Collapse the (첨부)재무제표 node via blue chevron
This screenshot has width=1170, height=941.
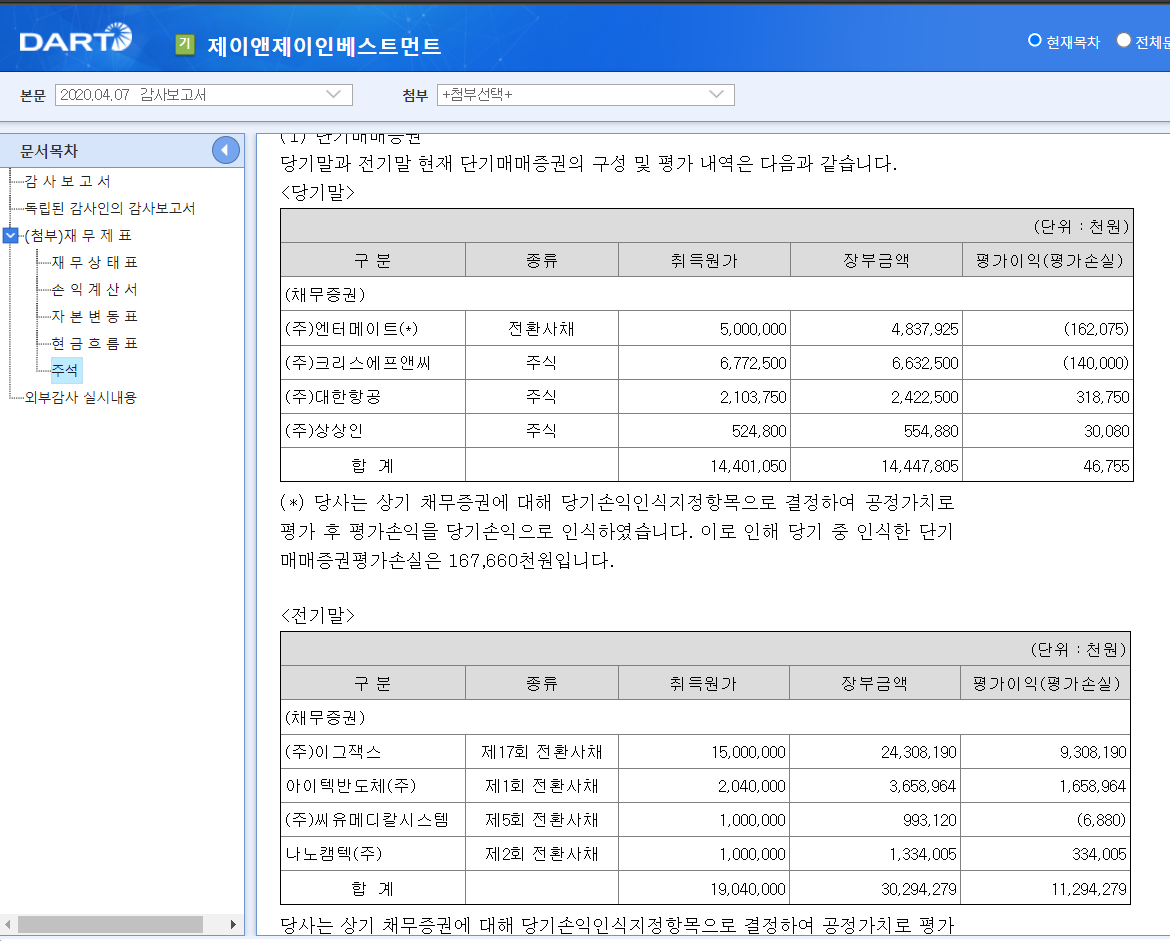pyautogui.click(x=10, y=236)
